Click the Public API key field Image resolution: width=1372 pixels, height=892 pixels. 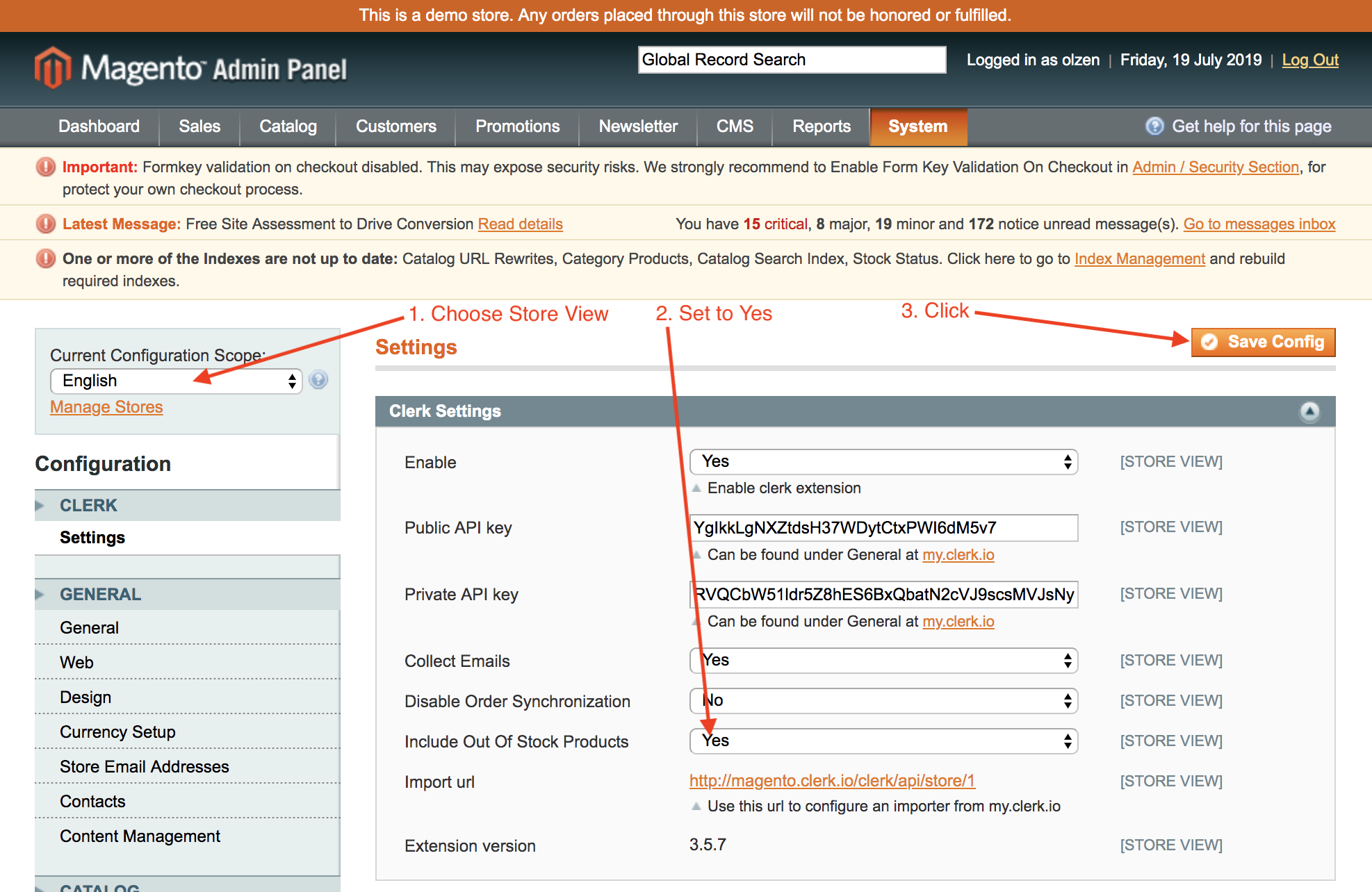[883, 528]
